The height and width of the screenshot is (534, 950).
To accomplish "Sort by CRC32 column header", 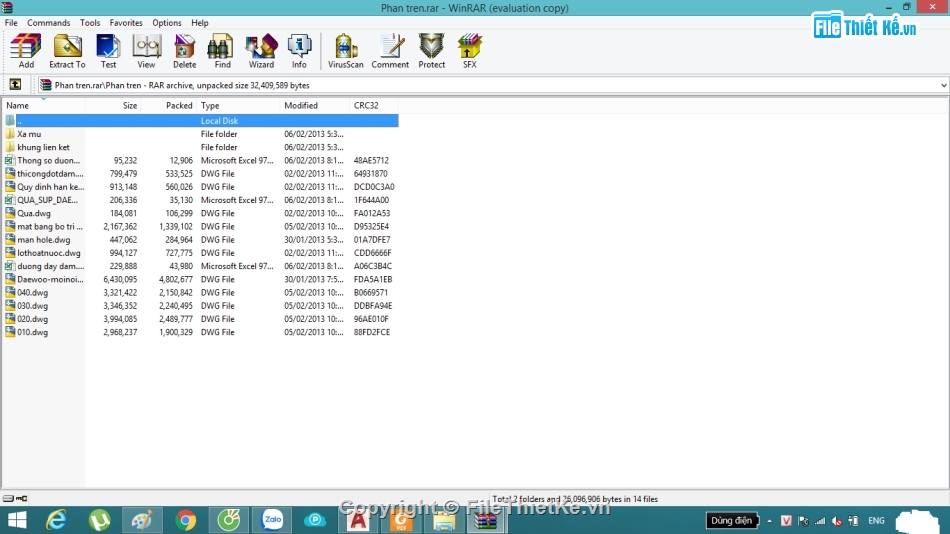I will coord(373,105).
